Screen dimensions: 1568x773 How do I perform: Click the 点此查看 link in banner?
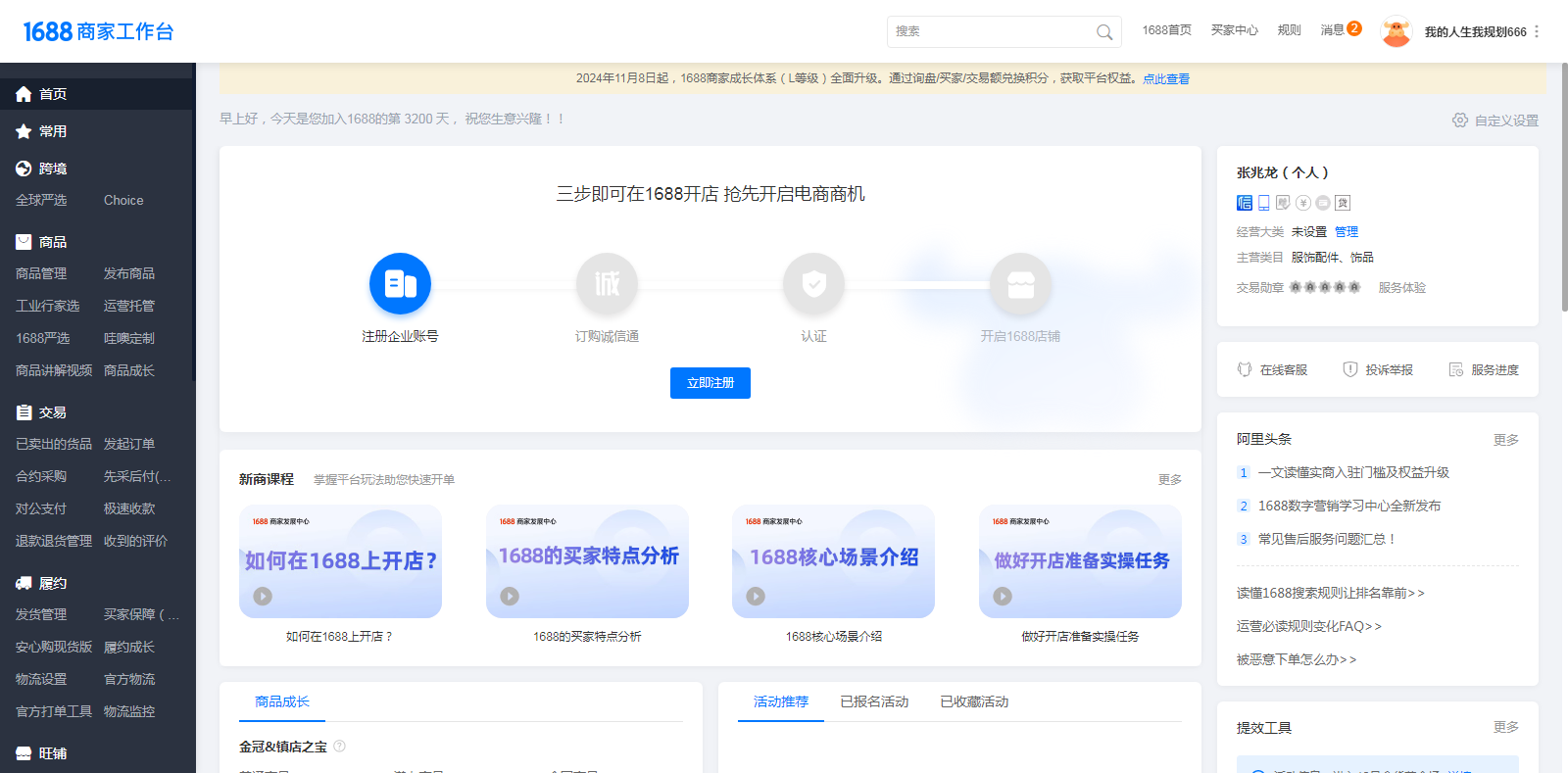coord(1166,78)
